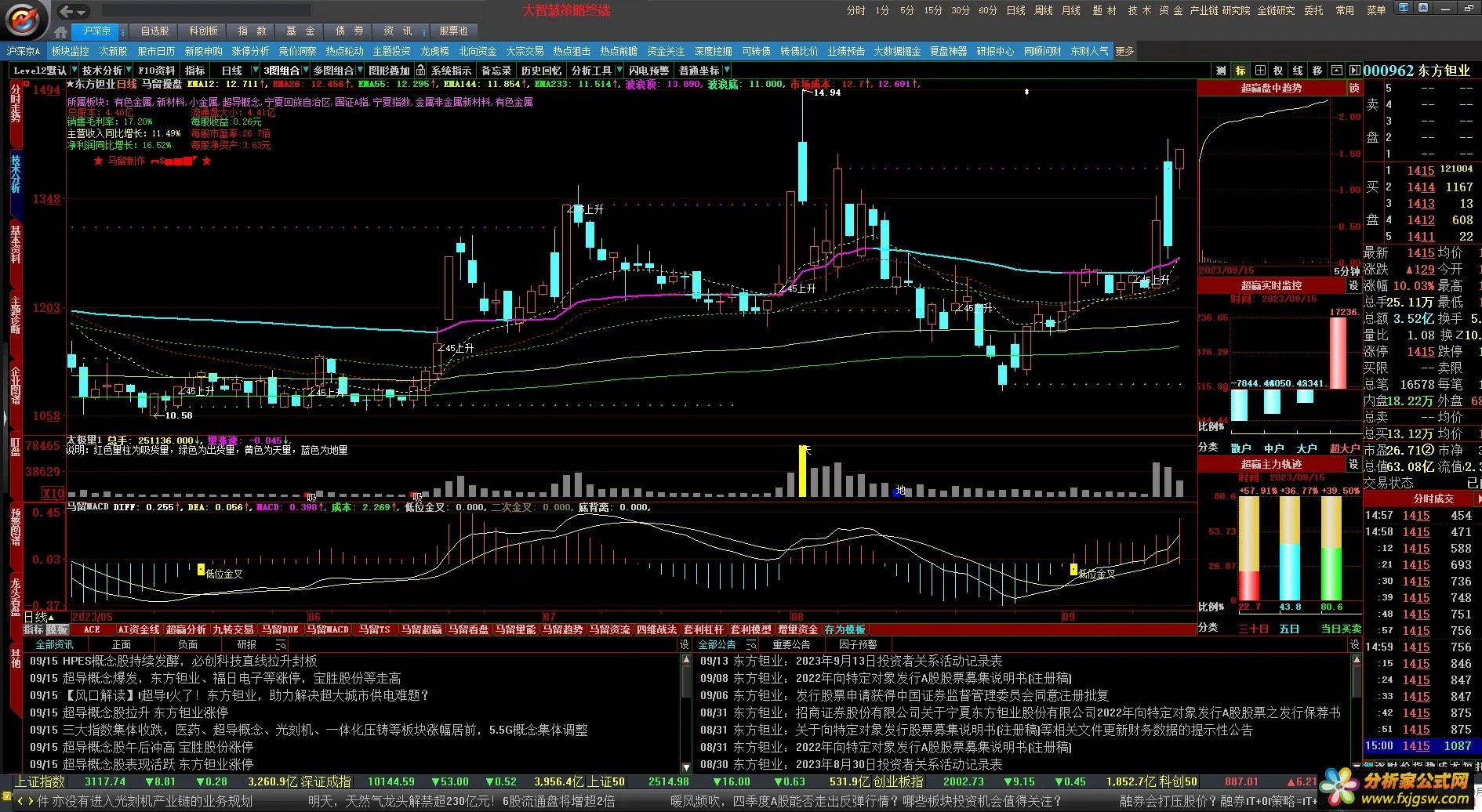Switch to the 重要公告 tab

tap(791, 645)
